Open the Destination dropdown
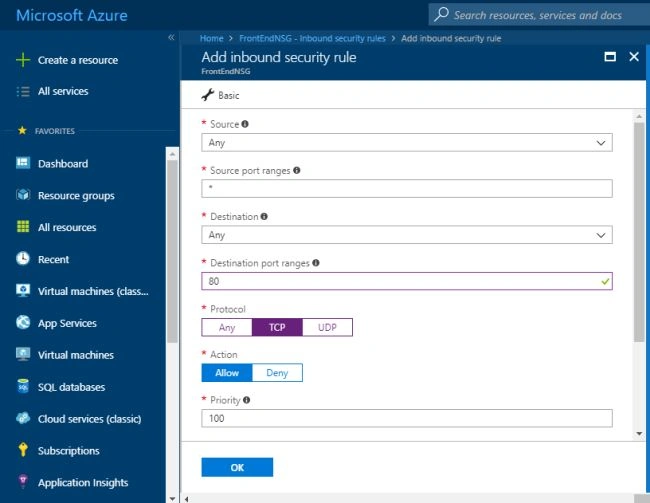The width and height of the screenshot is (650, 503). pyautogui.click(x=407, y=235)
